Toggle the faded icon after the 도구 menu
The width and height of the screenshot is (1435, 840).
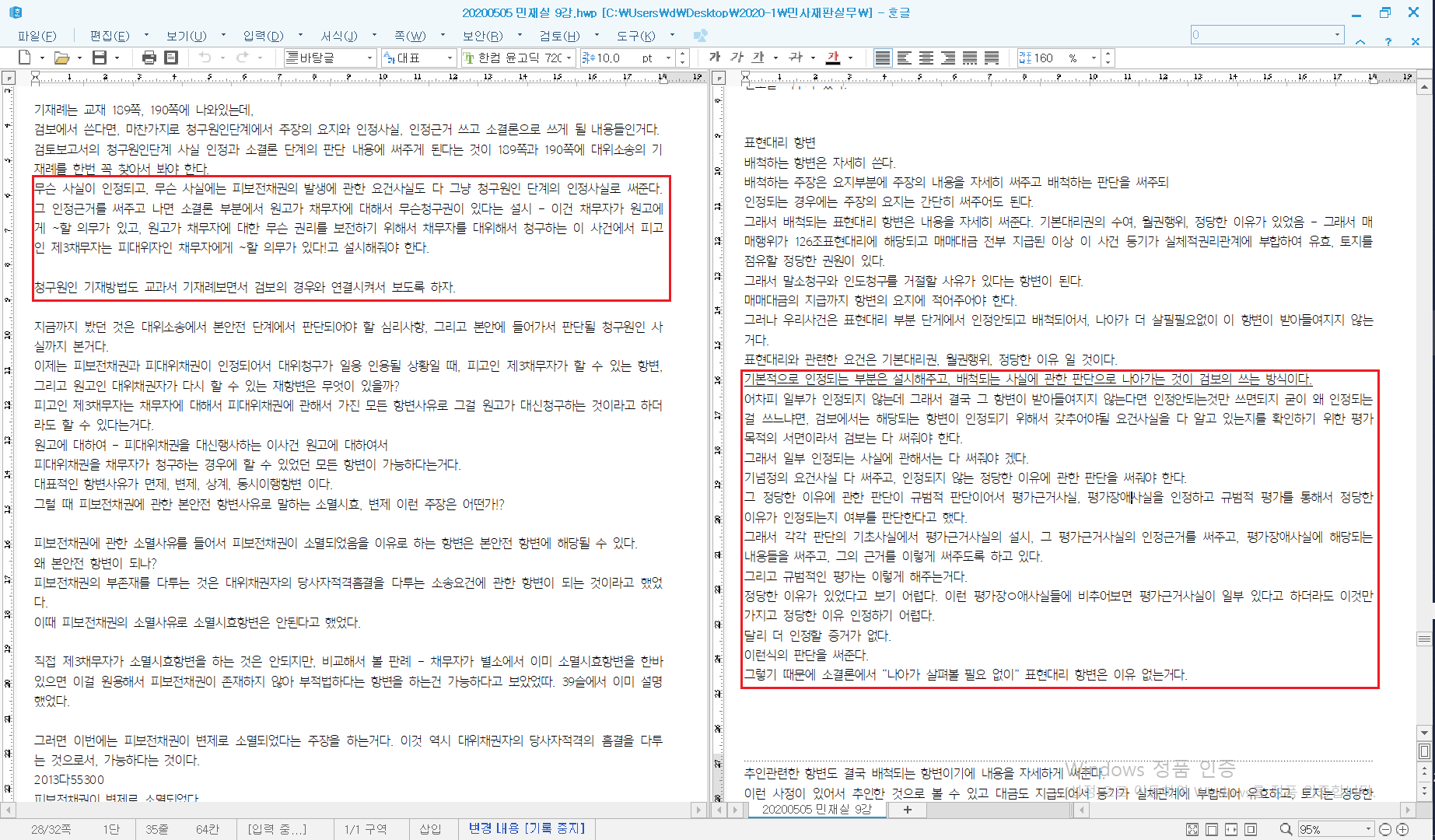pos(700,36)
